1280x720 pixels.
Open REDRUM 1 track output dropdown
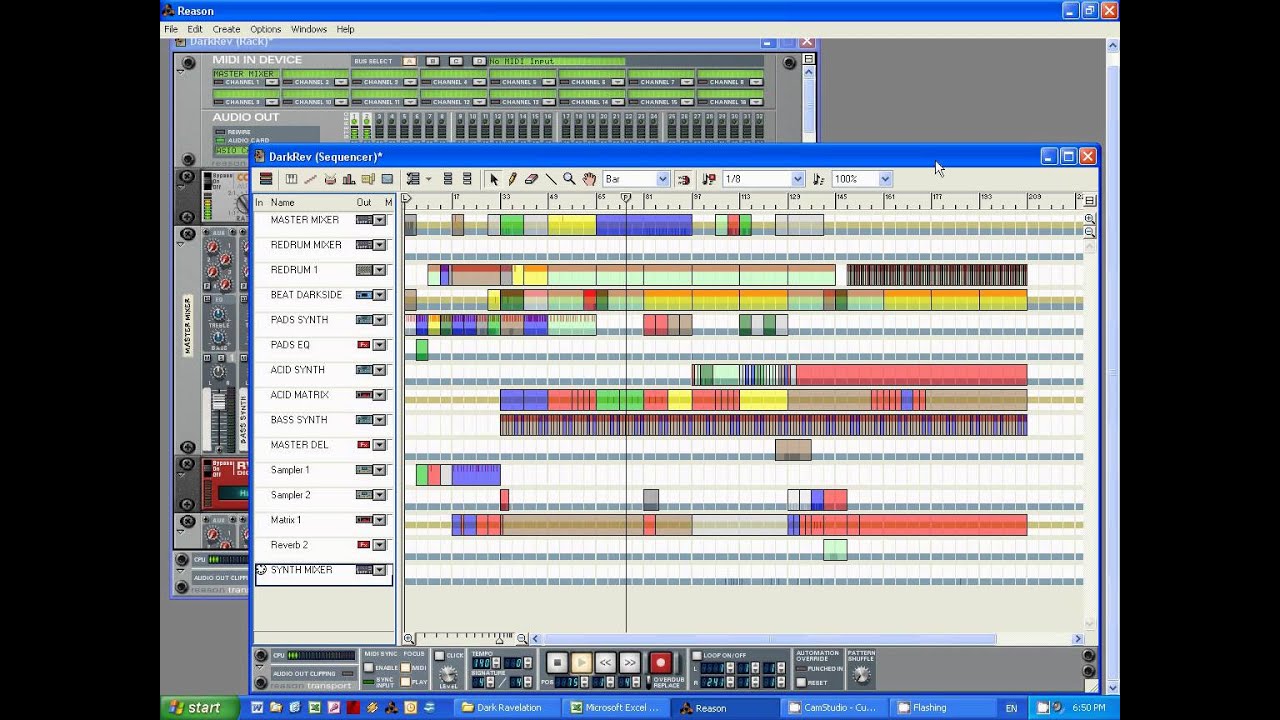click(379, 270)
